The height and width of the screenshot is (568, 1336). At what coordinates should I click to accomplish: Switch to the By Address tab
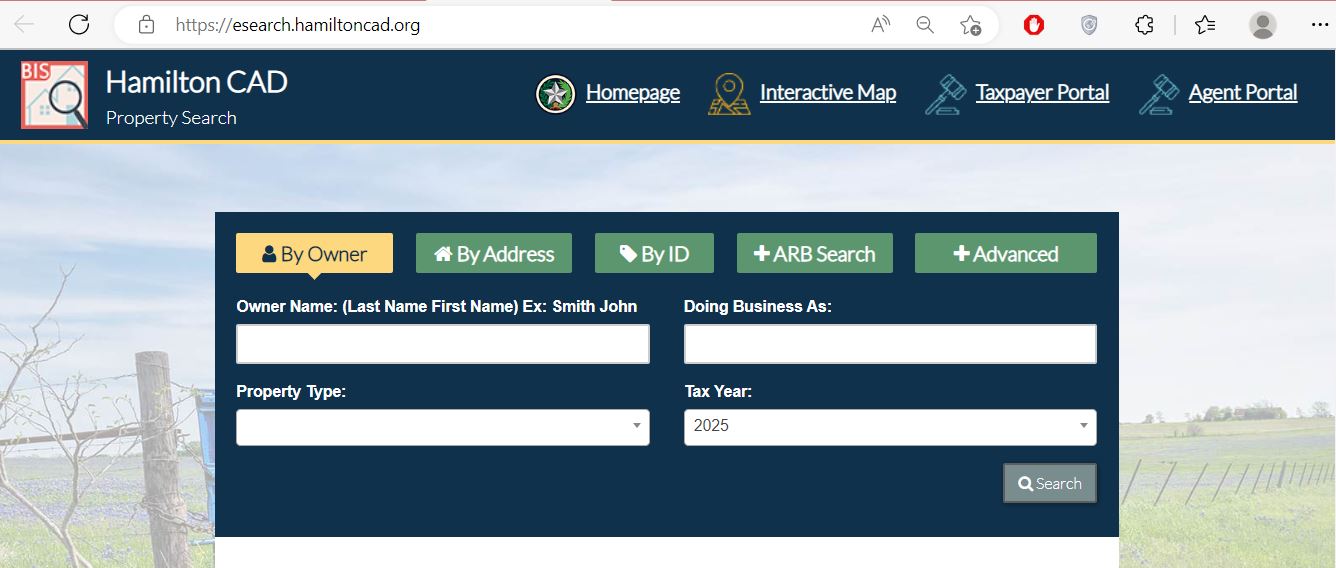point(493,254)
